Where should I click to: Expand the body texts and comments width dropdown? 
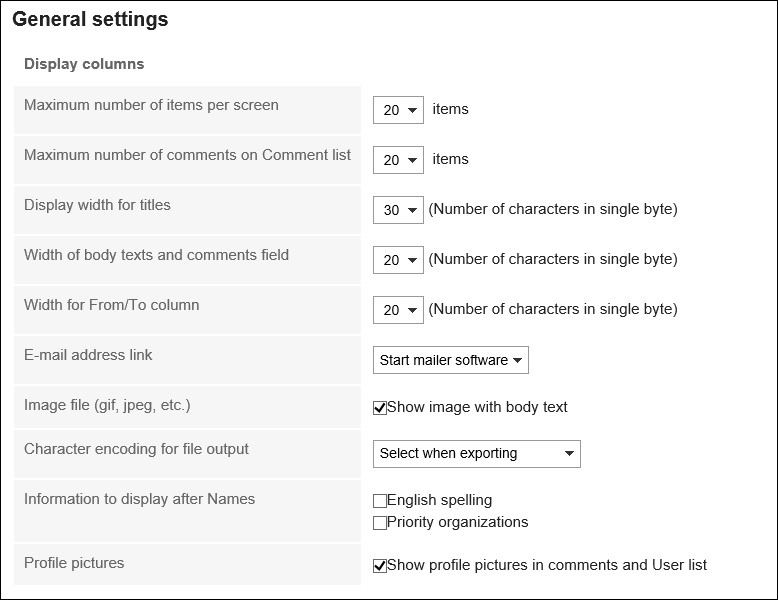pyautogui.click(x=398, y=260)
